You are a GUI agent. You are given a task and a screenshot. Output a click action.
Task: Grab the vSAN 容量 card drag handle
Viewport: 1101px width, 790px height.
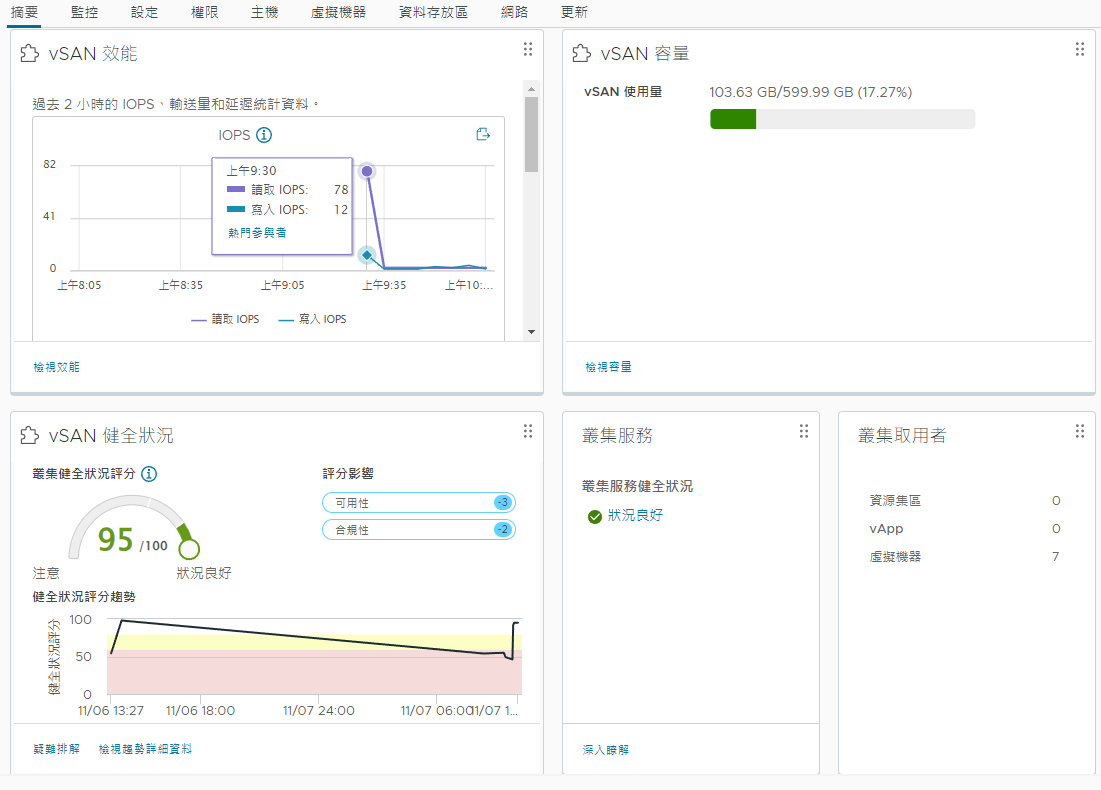tap(1080, 49)
